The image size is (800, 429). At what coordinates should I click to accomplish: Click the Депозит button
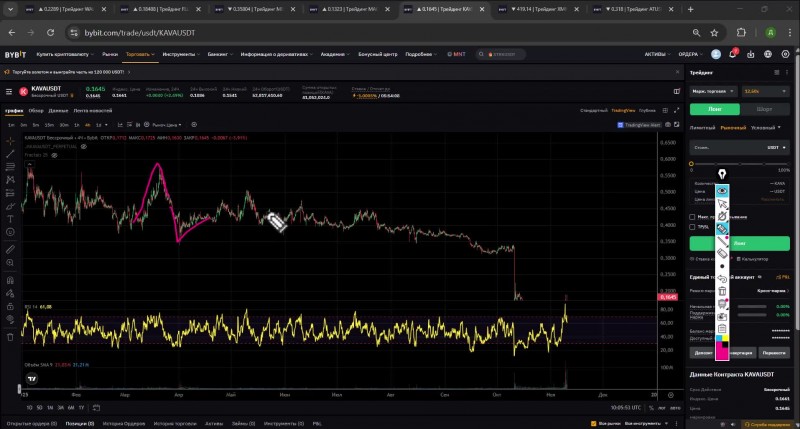[703, 354]
